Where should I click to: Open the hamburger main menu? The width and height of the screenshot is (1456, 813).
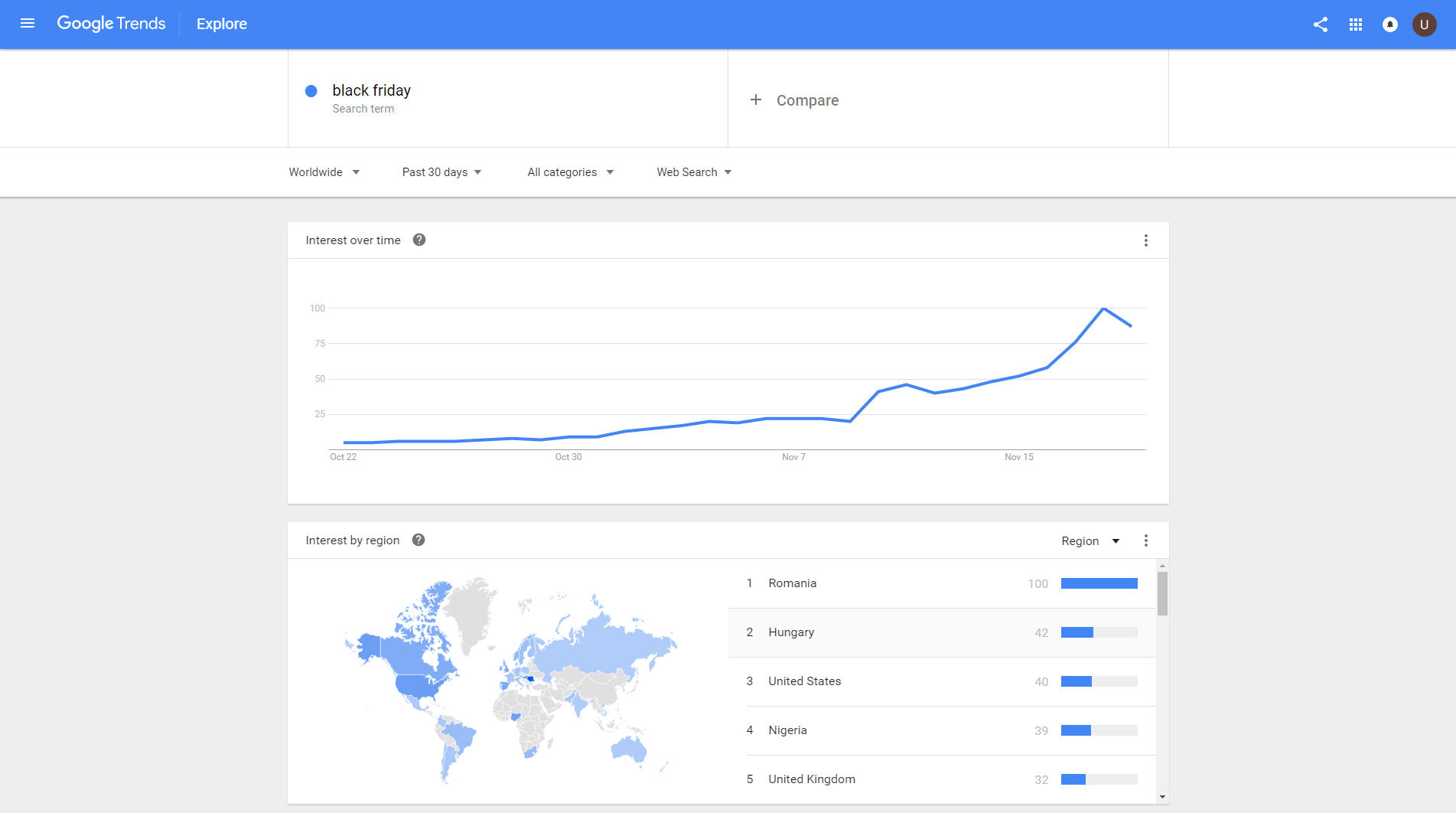pos(28,24)
